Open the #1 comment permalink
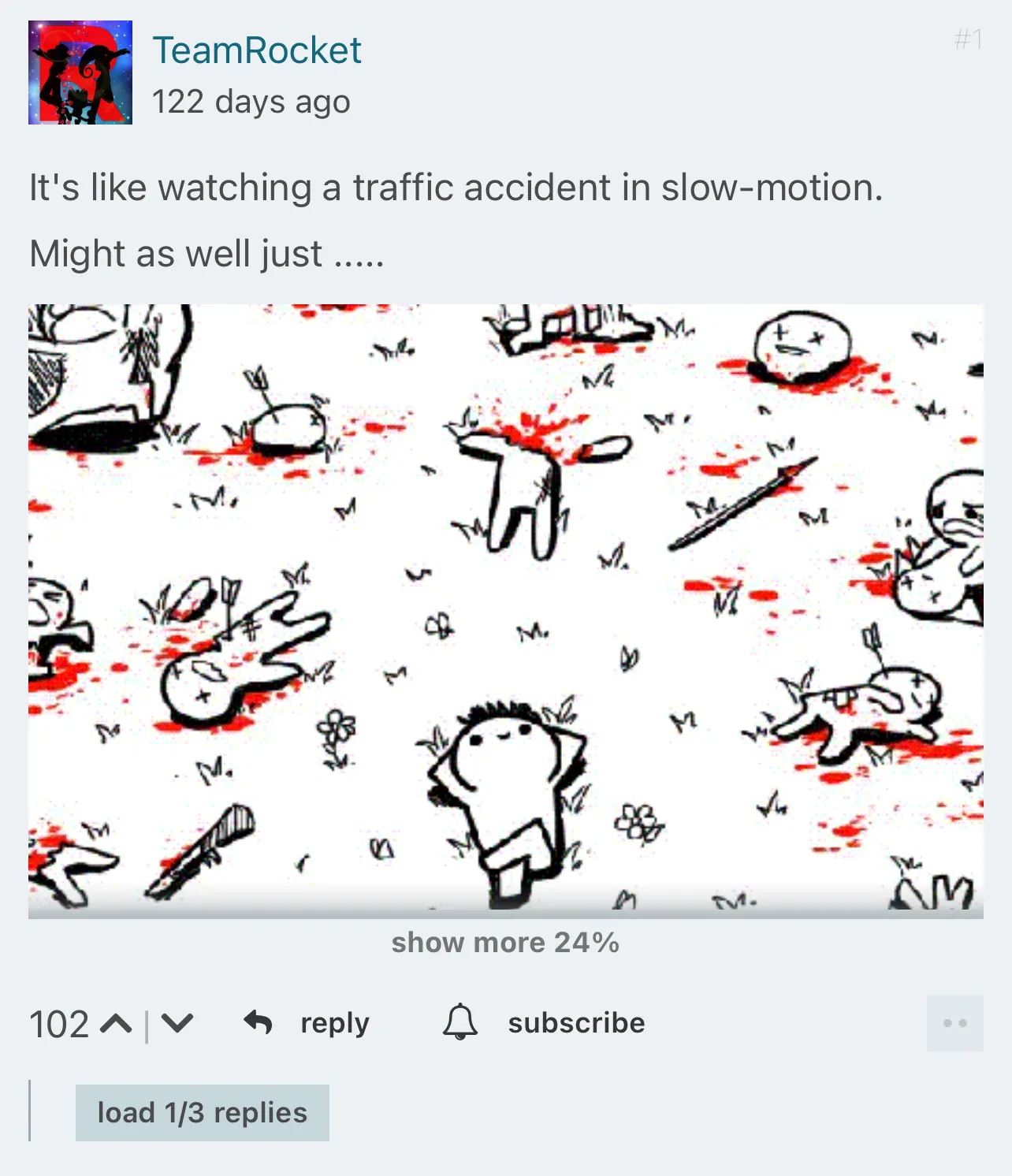The image size is (1012, 1176). (x=969, y=39)
